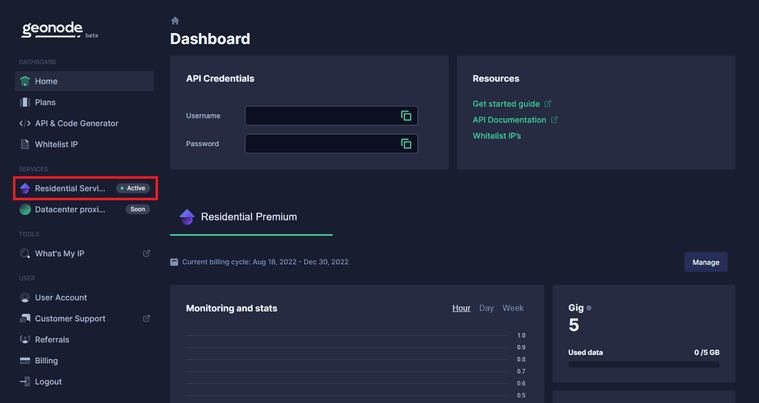Image resolution: width=759 pixels, height=403 pixels.
Task: Click external link icon beside Customer Support
Action: coord(146,318)
